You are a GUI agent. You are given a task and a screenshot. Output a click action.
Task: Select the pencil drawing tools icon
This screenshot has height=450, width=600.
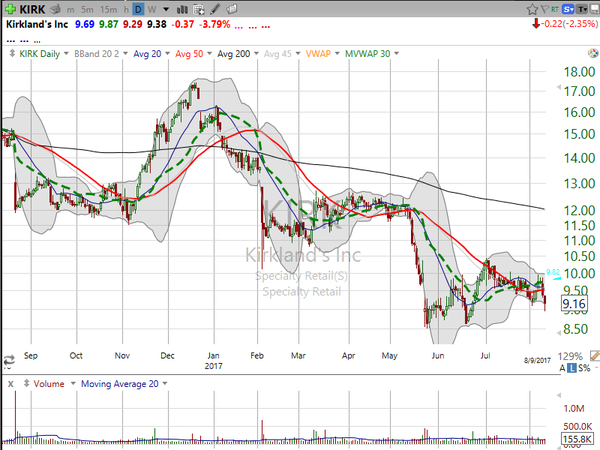[215, 9]
